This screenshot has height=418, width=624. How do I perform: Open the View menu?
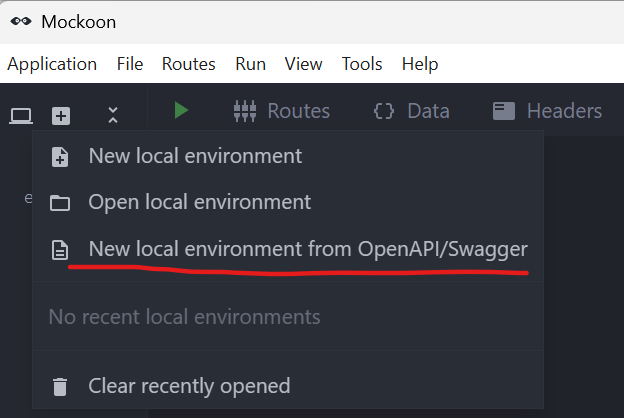tap(303, 64)
